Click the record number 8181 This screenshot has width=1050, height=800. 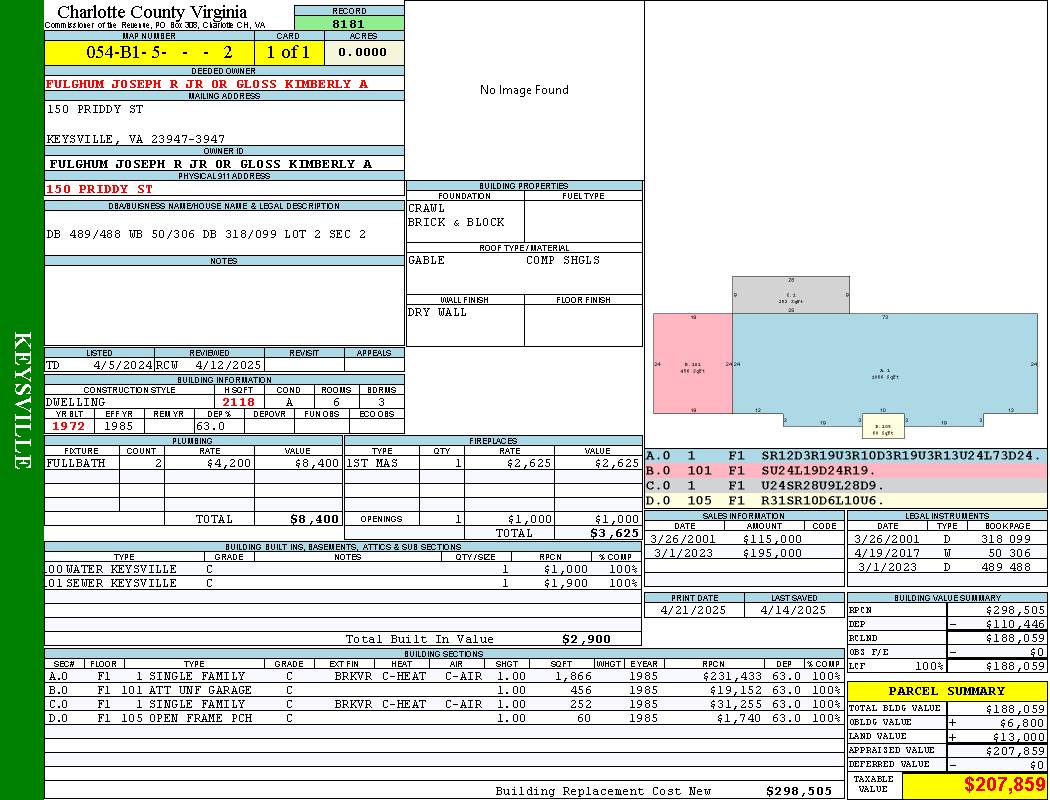tap(348, 23)
